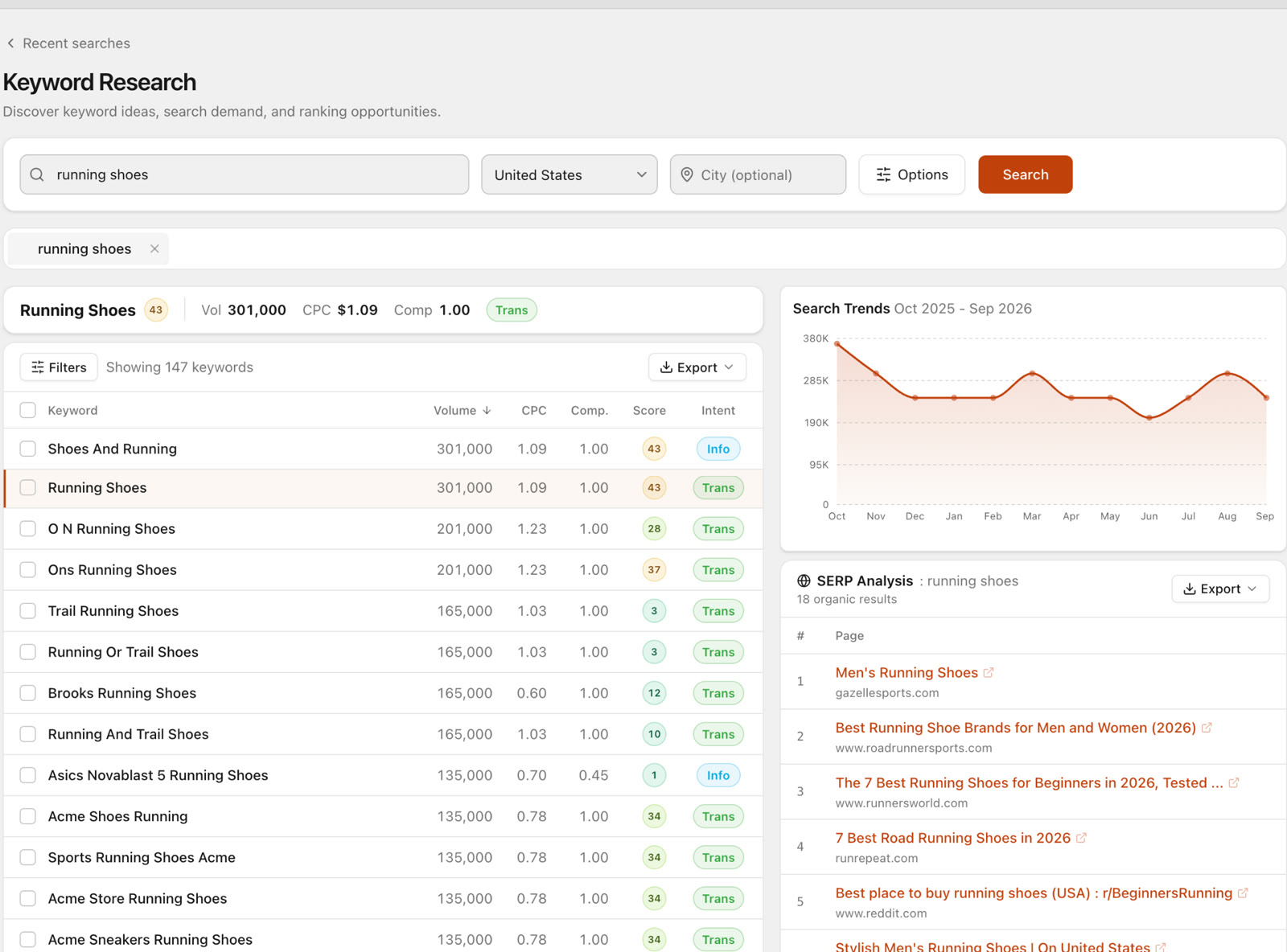Click score badge 12 for Brooks Running Shoes

pyautogui.click(x=654, y=692)
